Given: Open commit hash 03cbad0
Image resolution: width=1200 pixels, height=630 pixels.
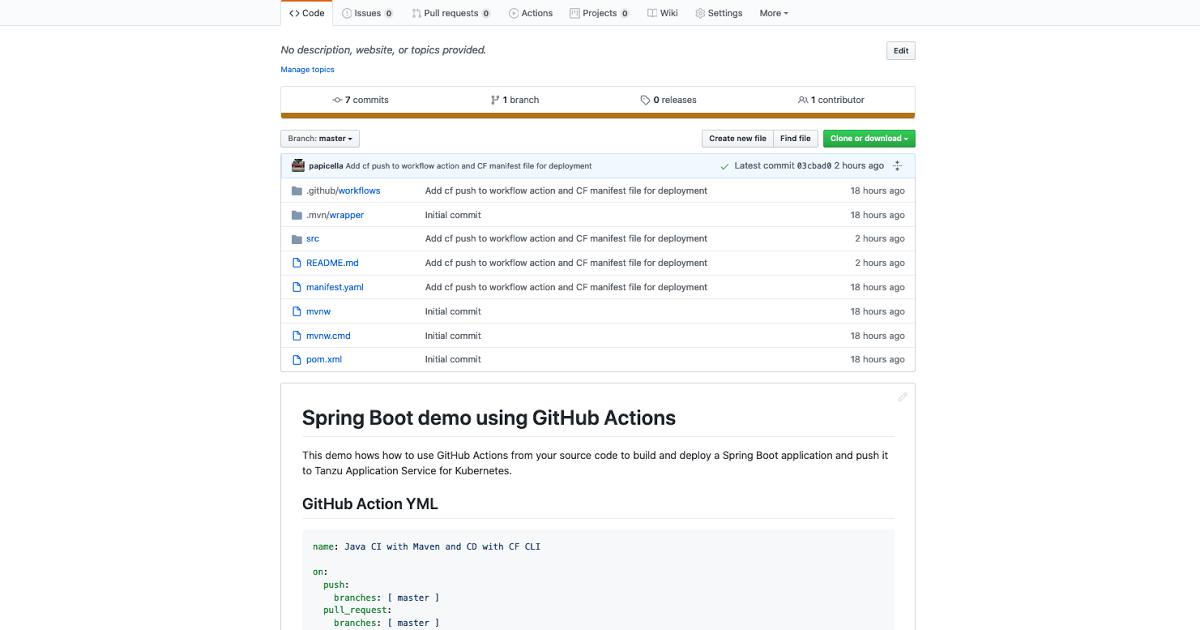Looking at the screenshot, I should click(x=814, y=166).
